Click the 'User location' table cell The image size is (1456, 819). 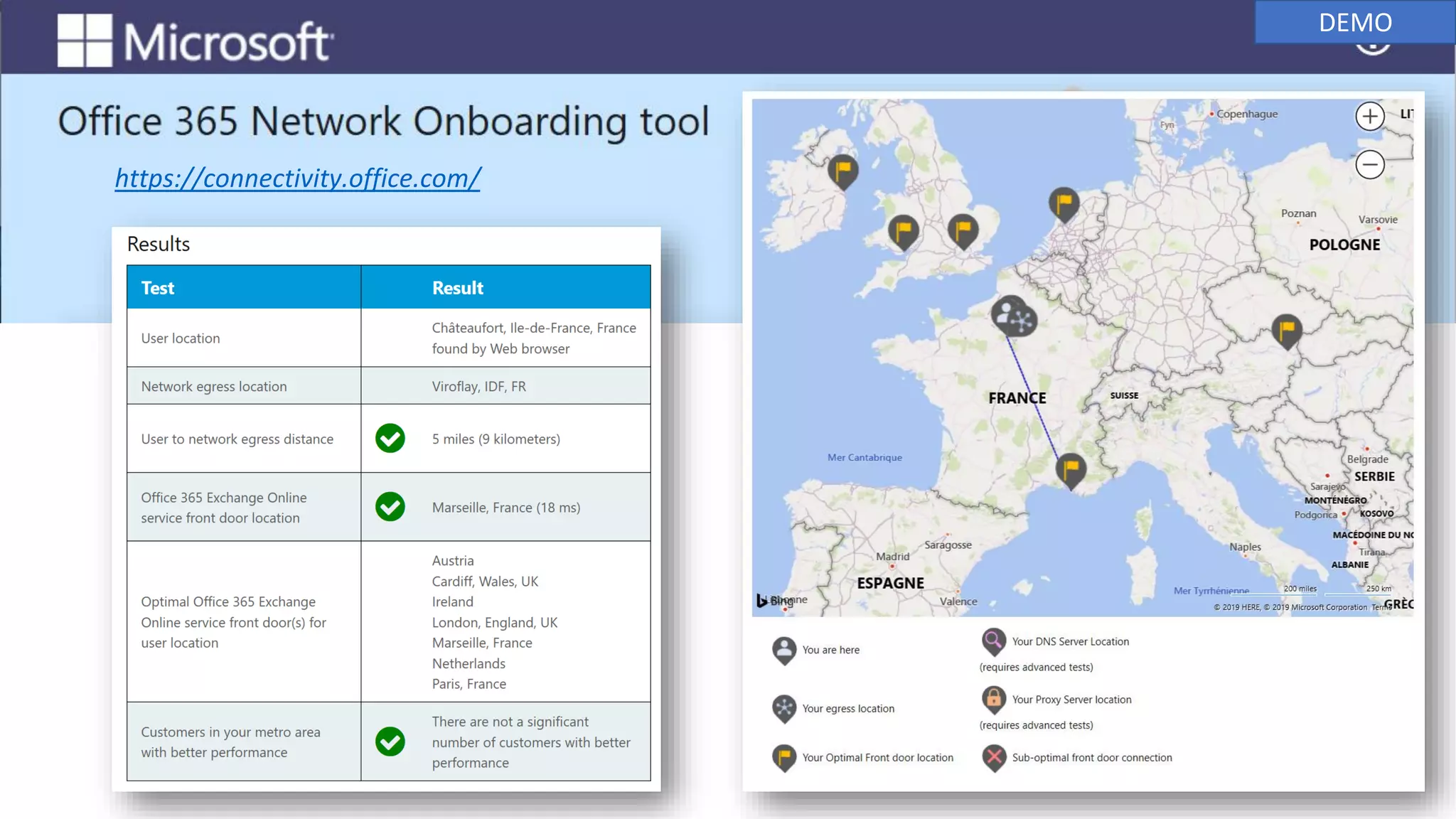click(244, 338)
